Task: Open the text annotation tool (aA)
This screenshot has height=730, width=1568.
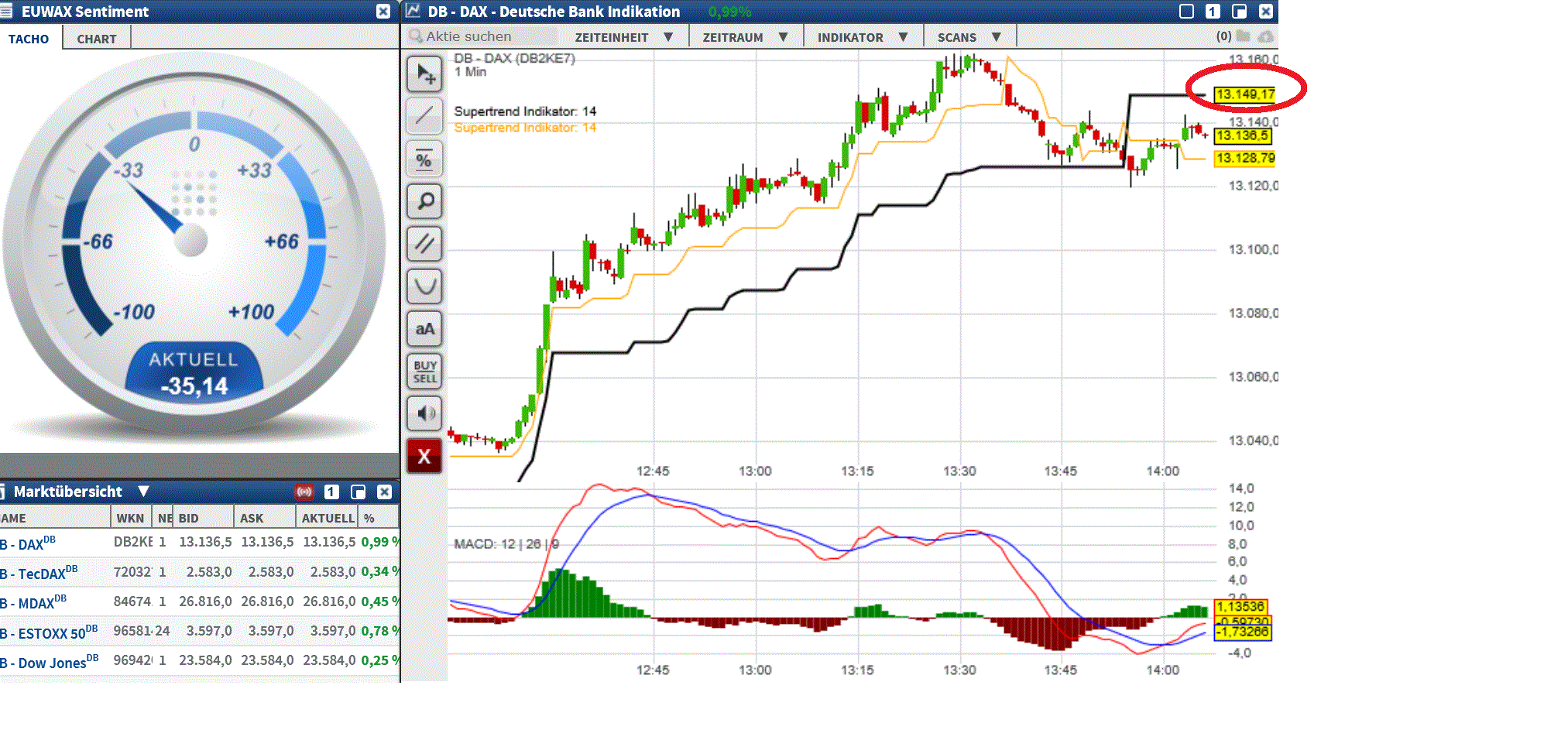Action: (424, 328)
